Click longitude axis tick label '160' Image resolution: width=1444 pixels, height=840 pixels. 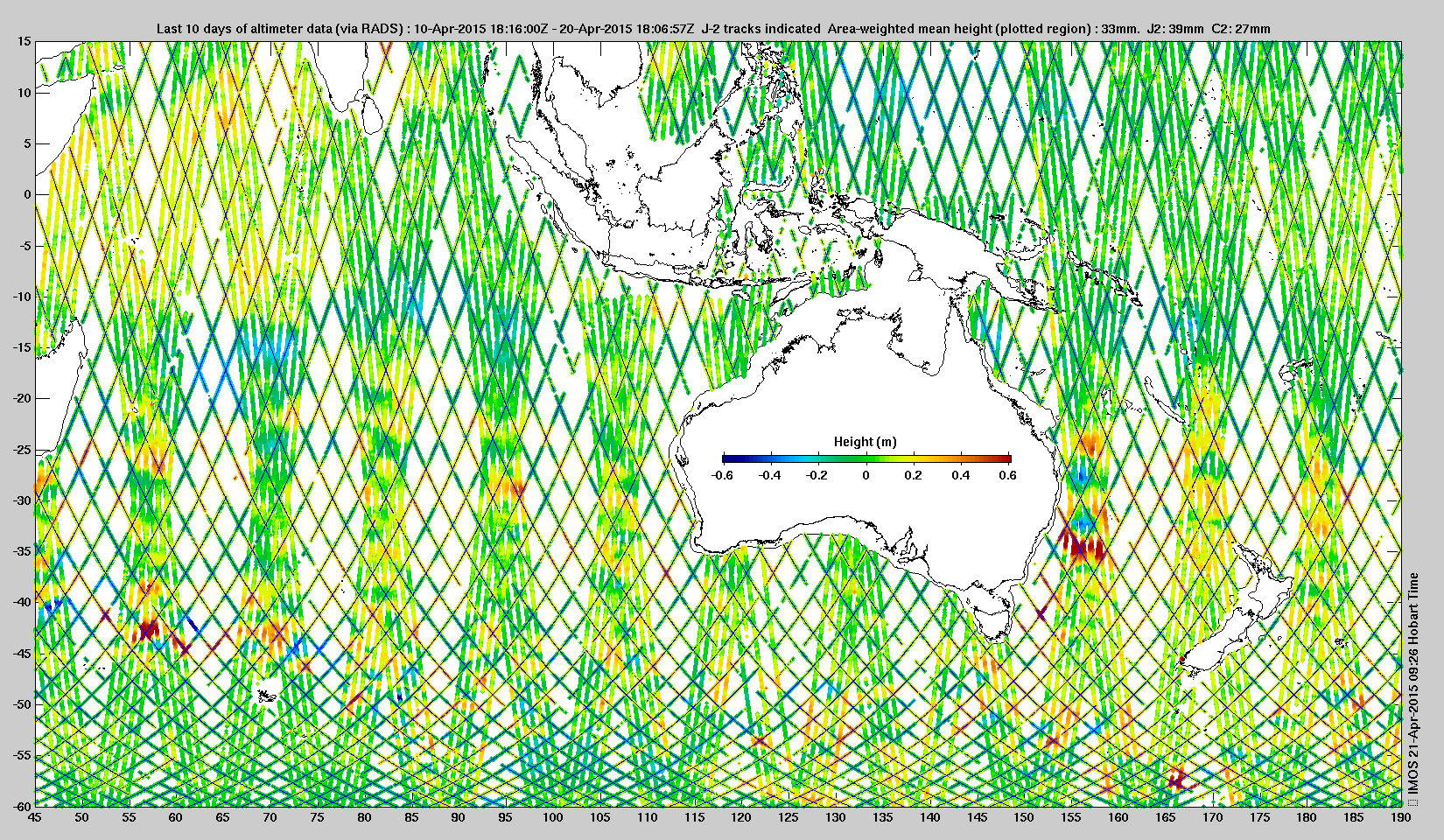tap(1118, 818)
